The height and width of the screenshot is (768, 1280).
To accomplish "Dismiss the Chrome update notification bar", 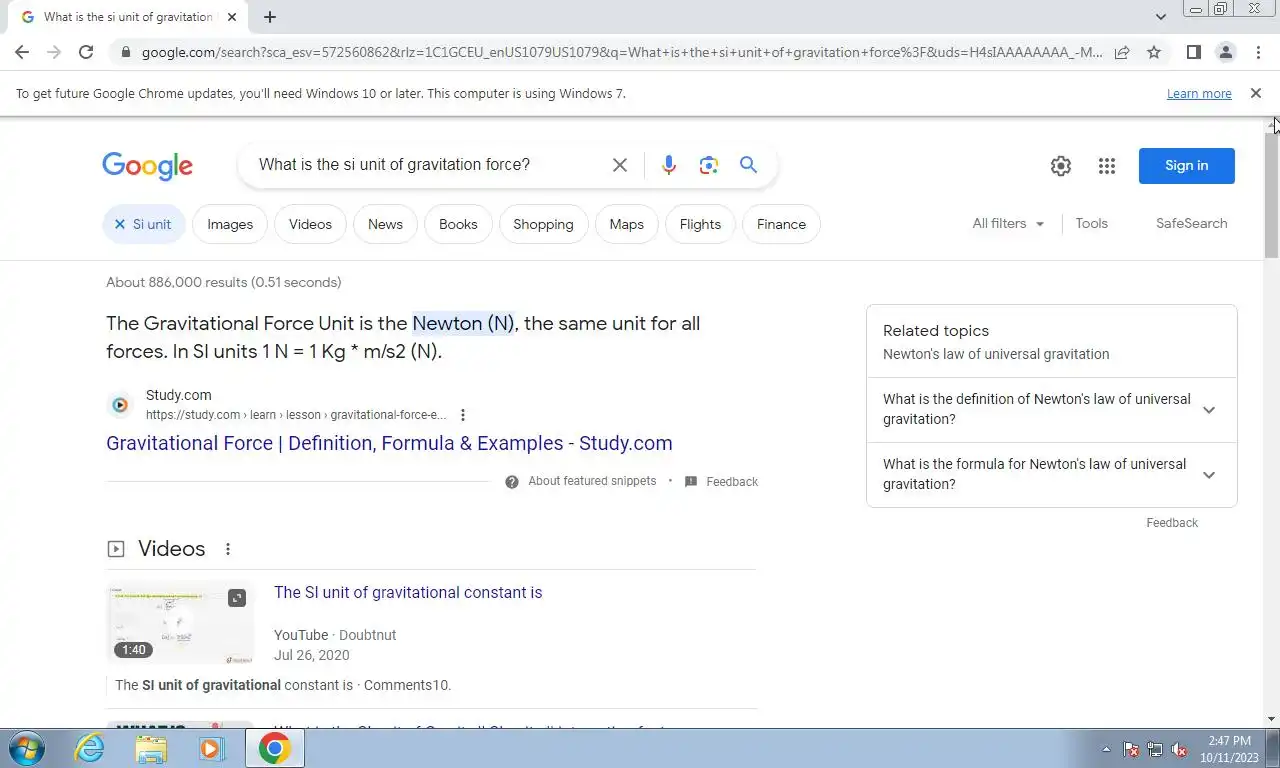I will pyautogui.click(x=1256, y=93).
